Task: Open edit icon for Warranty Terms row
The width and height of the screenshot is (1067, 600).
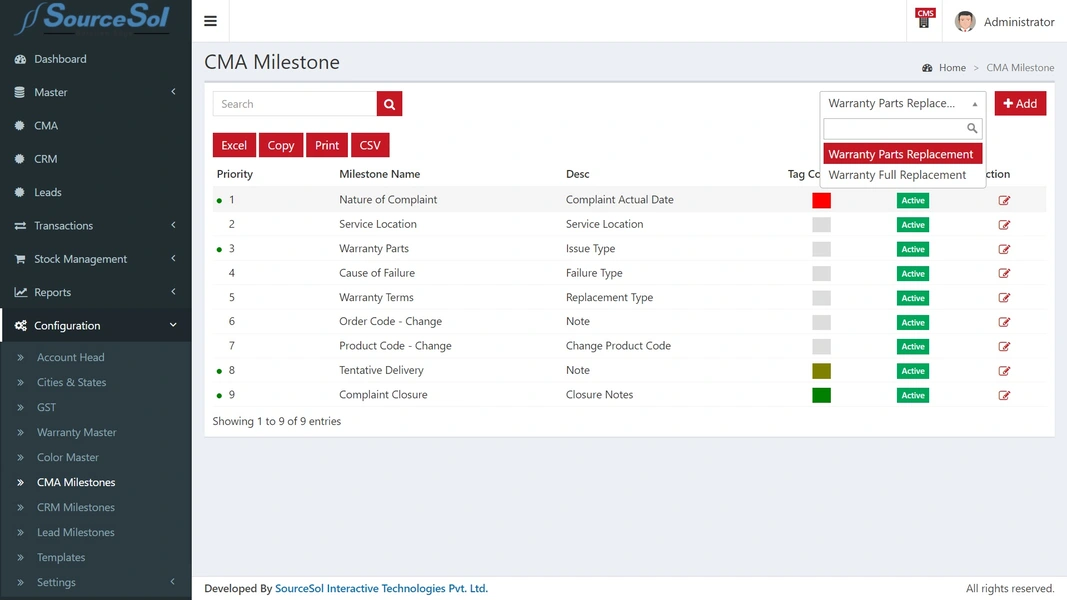Action: pyautogui.click(x=1004, y=298)
